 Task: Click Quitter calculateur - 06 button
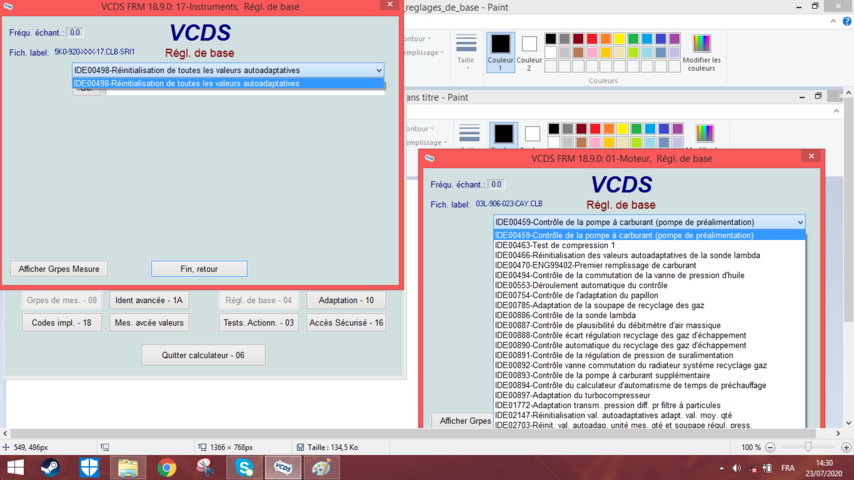click(x=203, y=355)
